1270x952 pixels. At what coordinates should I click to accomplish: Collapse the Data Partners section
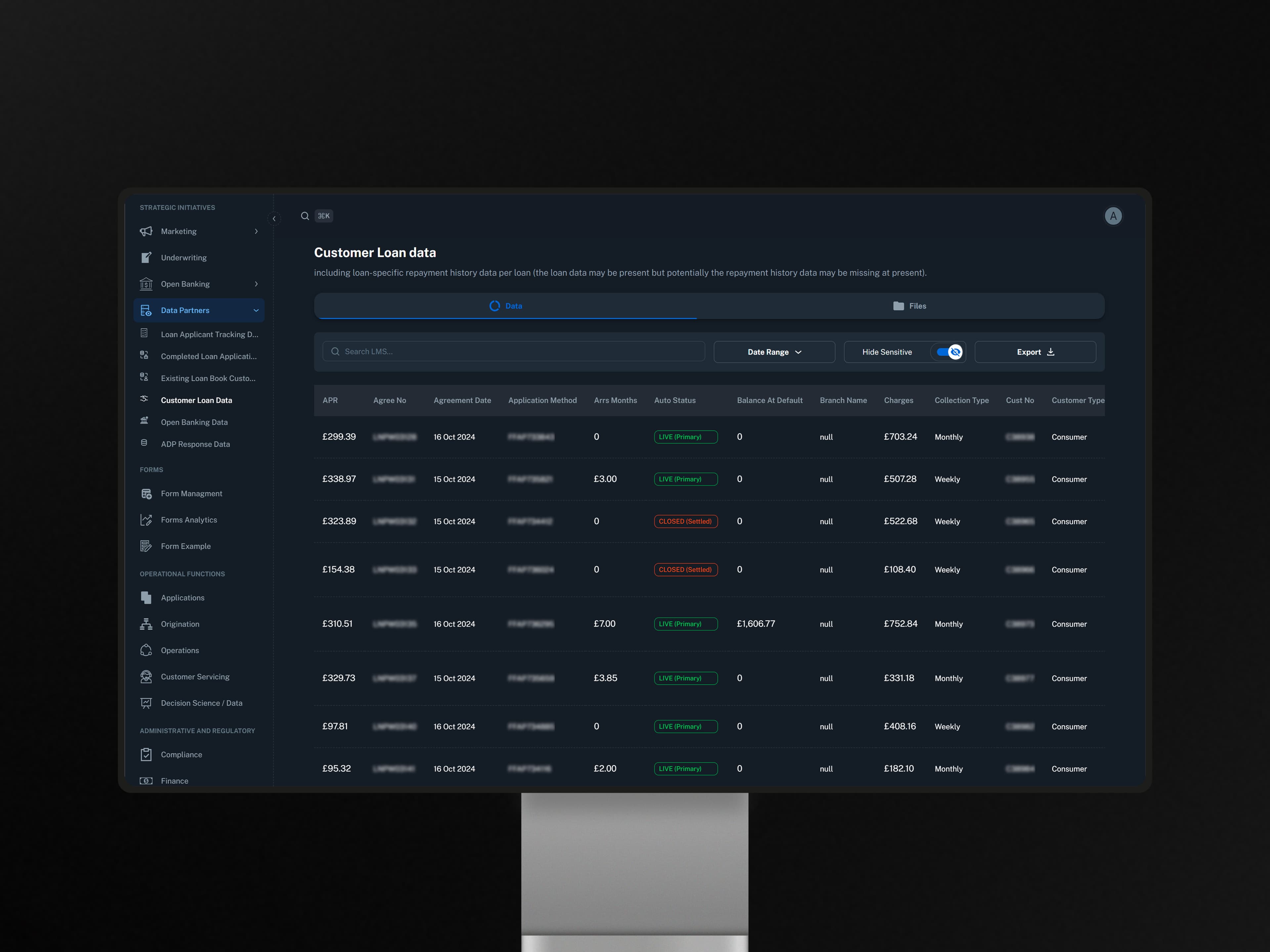pos(256,310)
